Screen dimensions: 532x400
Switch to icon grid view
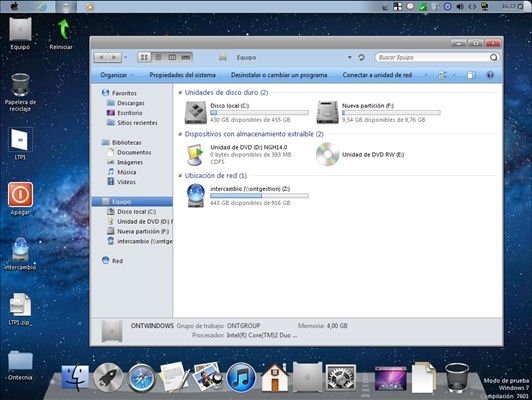point(144,57)
